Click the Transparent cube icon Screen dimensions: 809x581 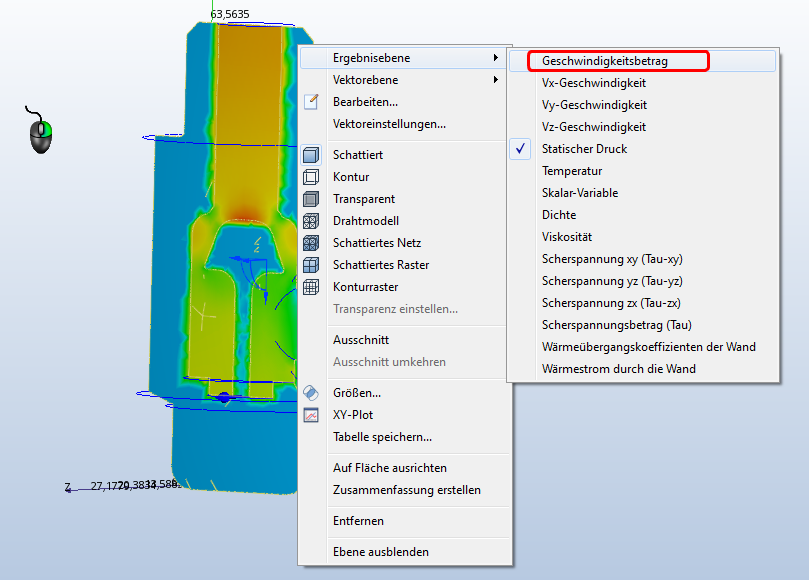coord(311,199)
